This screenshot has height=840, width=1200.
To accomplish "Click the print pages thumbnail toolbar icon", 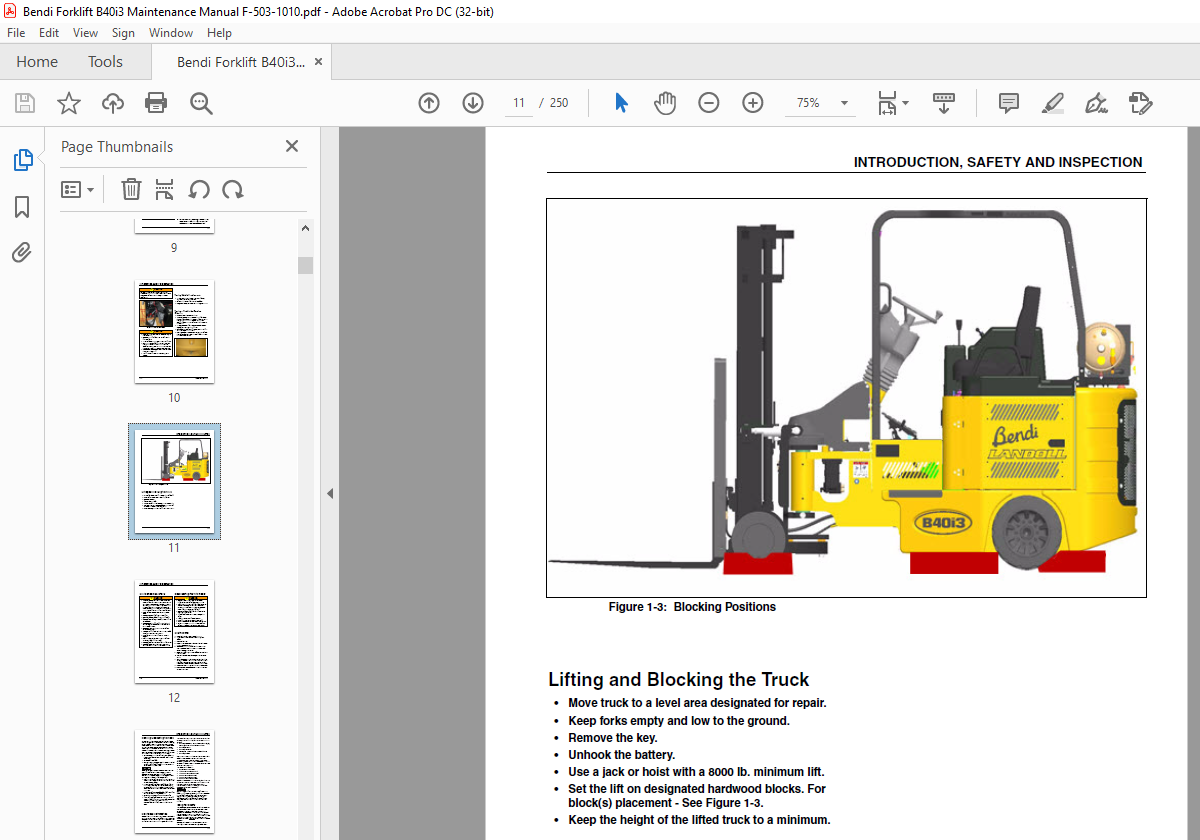I will [x=165, y=189].
